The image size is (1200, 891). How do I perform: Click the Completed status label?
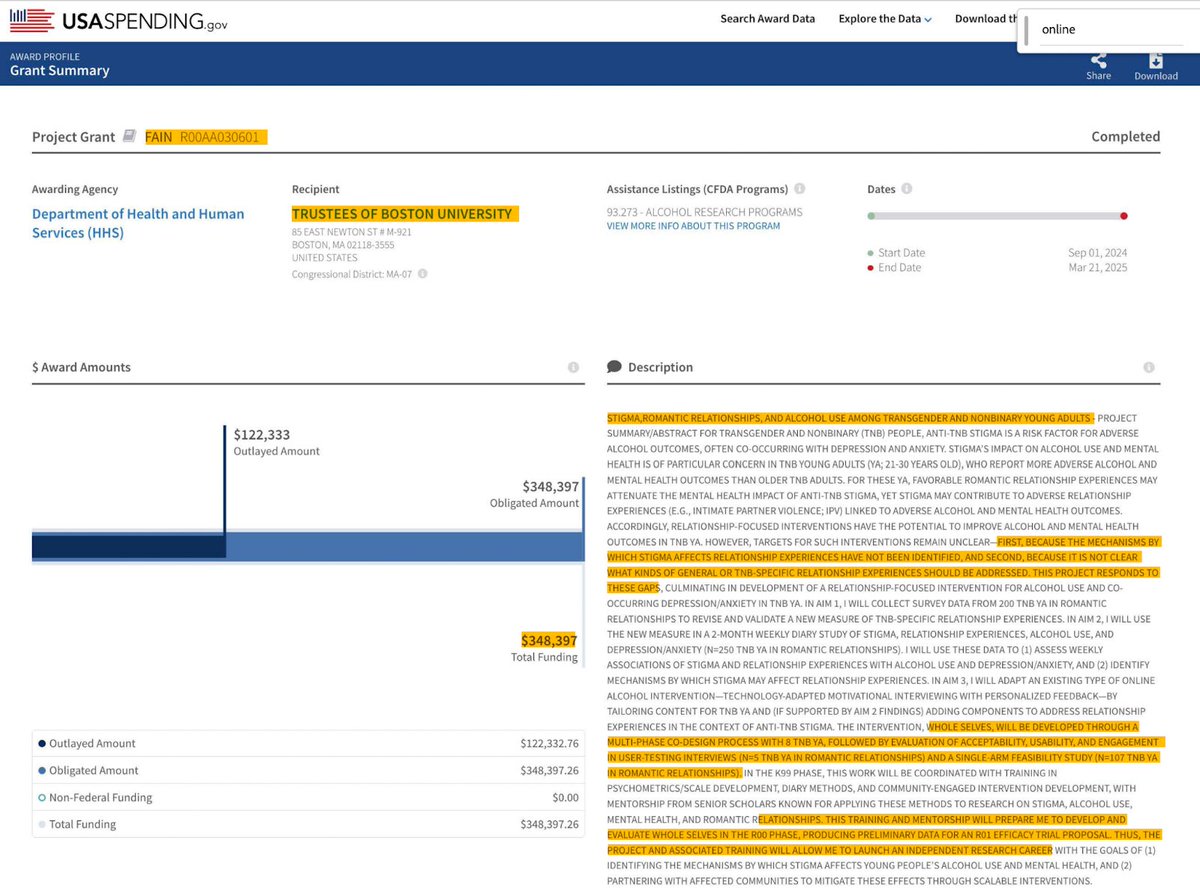tap(1126, 137)
